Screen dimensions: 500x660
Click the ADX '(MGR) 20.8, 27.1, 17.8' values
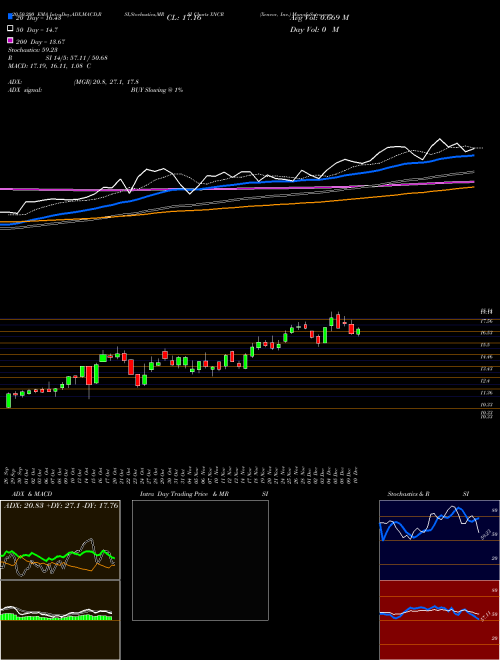click(106, 82)
